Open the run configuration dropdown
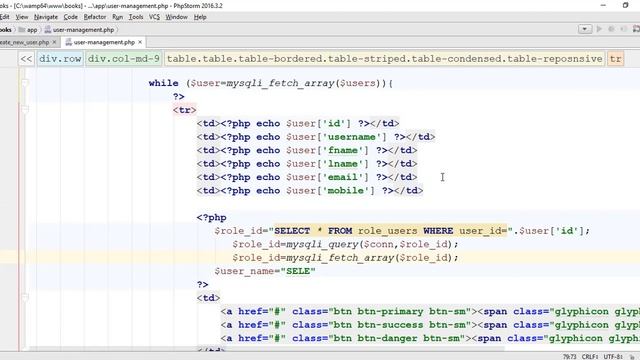The height and width of the screenshot is (360, 640). click(585, 29)
